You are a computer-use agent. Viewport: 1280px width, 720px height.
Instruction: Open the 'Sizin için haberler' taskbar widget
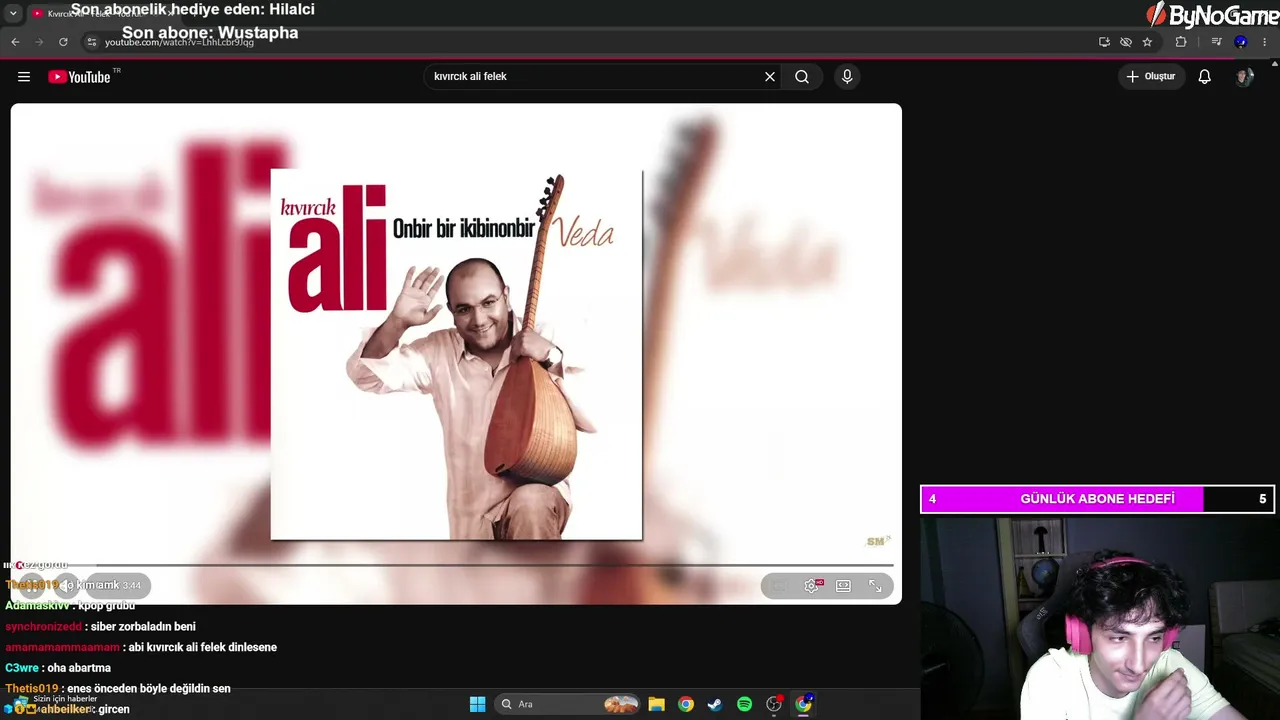pyautogui.click(x=55, y=704)
